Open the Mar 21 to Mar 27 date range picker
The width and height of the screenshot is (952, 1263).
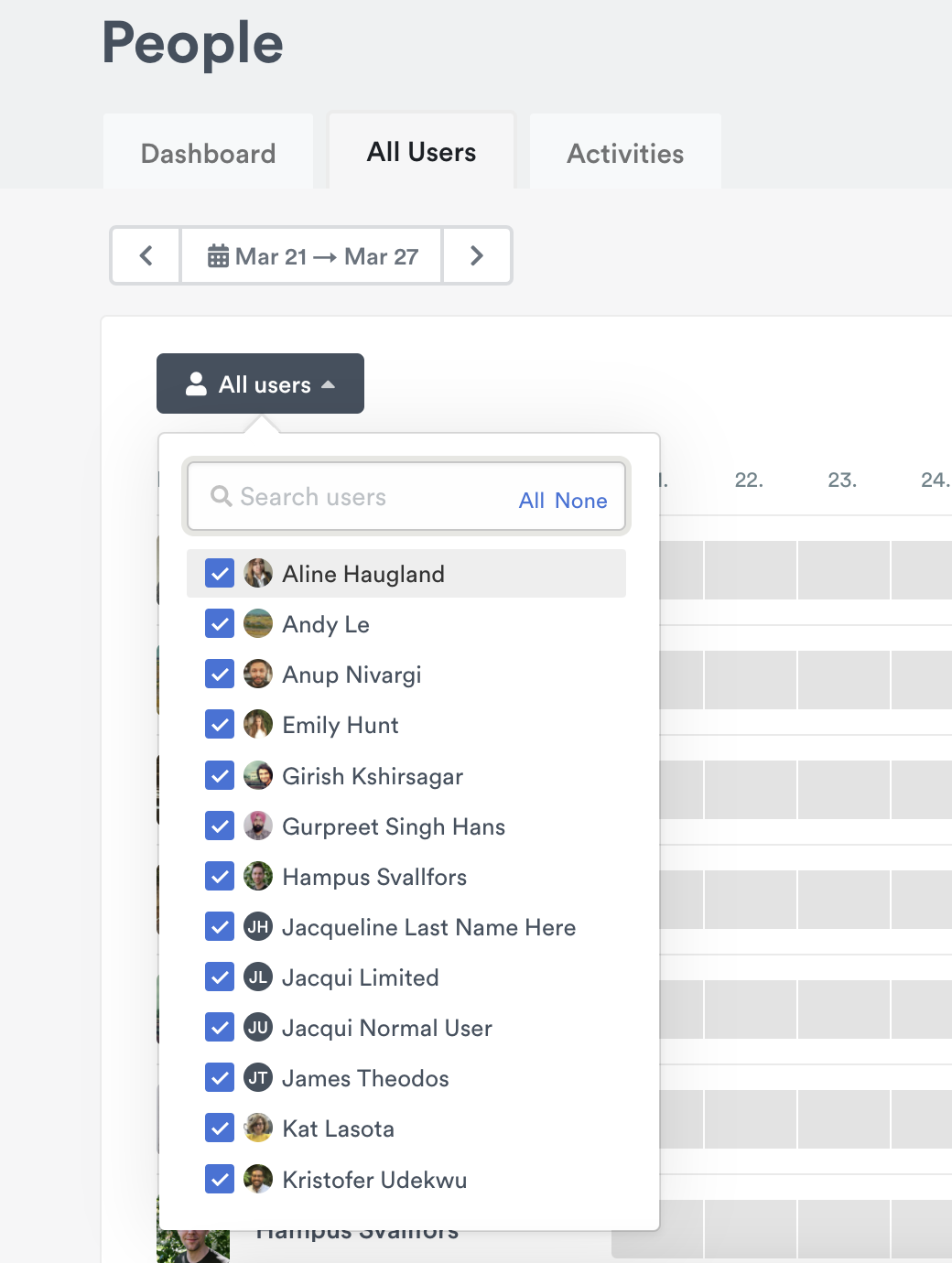point(310,256)
